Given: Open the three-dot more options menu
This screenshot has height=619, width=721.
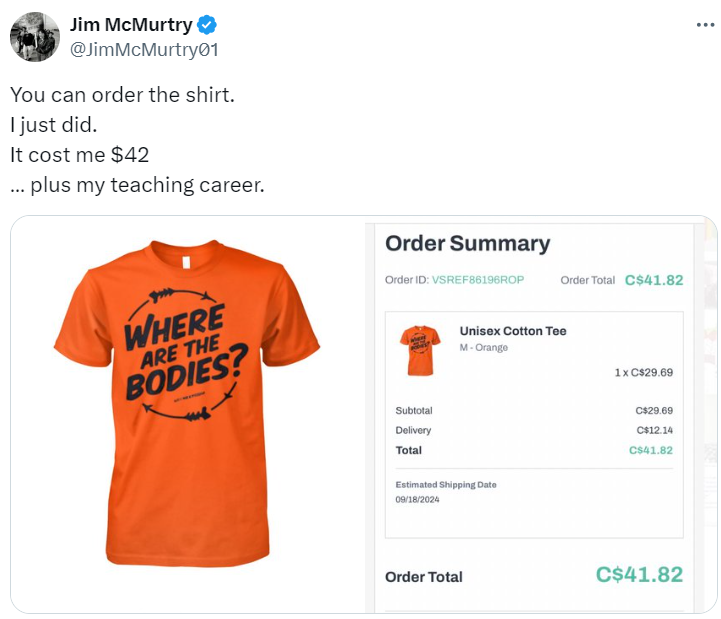Looking at the screenshot, I should click(x=705, y=25).
